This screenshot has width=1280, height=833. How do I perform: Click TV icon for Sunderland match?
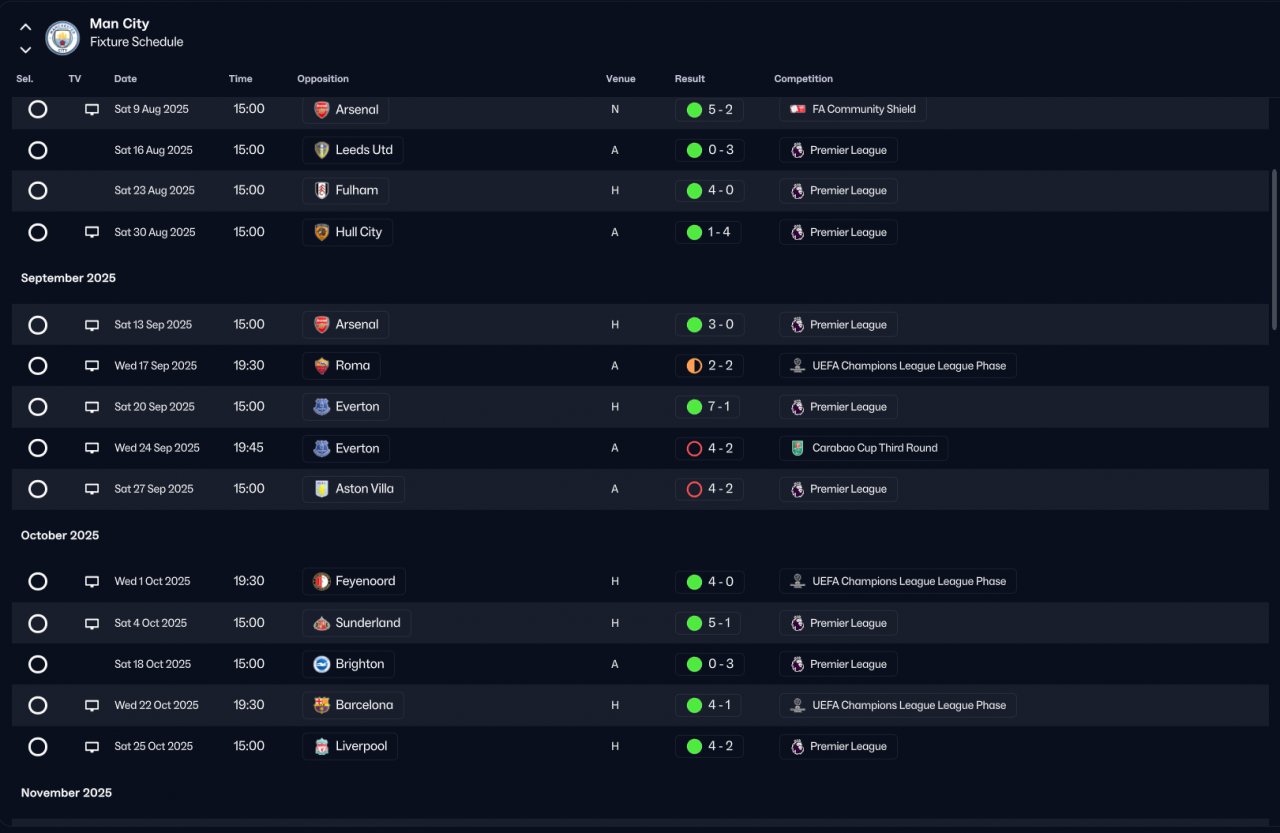click(92, 623)
